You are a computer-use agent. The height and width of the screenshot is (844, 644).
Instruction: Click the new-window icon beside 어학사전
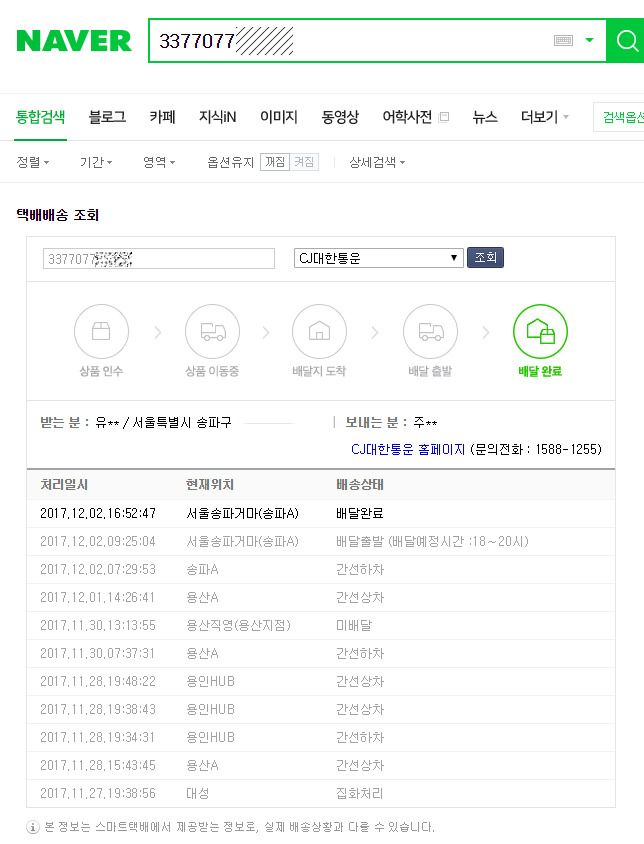click(x=444, y=117)
